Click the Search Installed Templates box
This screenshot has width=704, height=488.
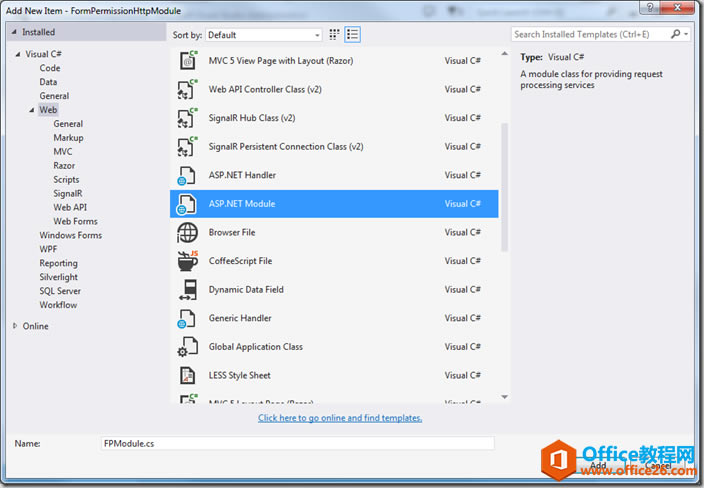[590, 34]
